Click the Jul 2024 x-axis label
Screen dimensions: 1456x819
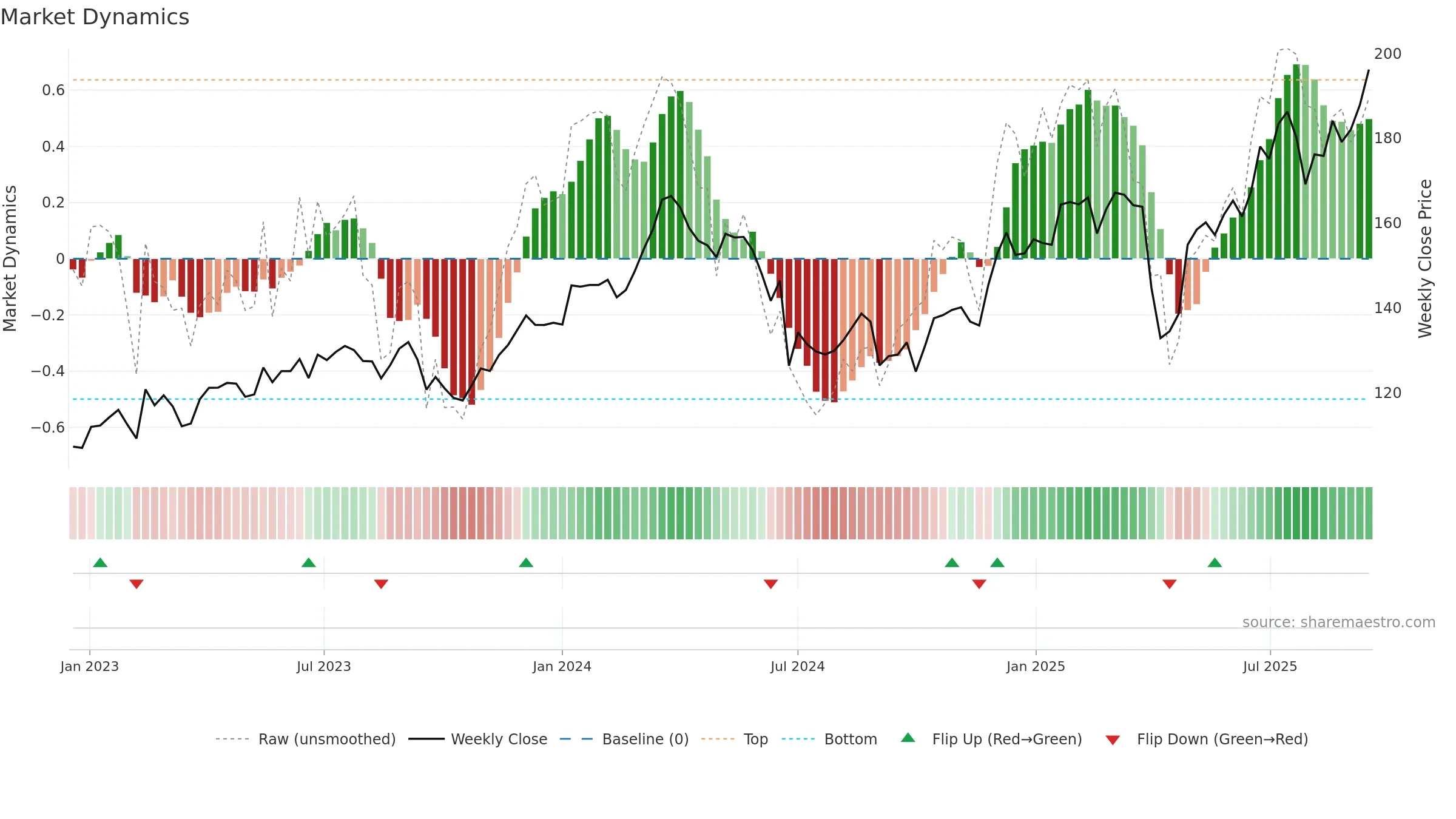point(798,666)
